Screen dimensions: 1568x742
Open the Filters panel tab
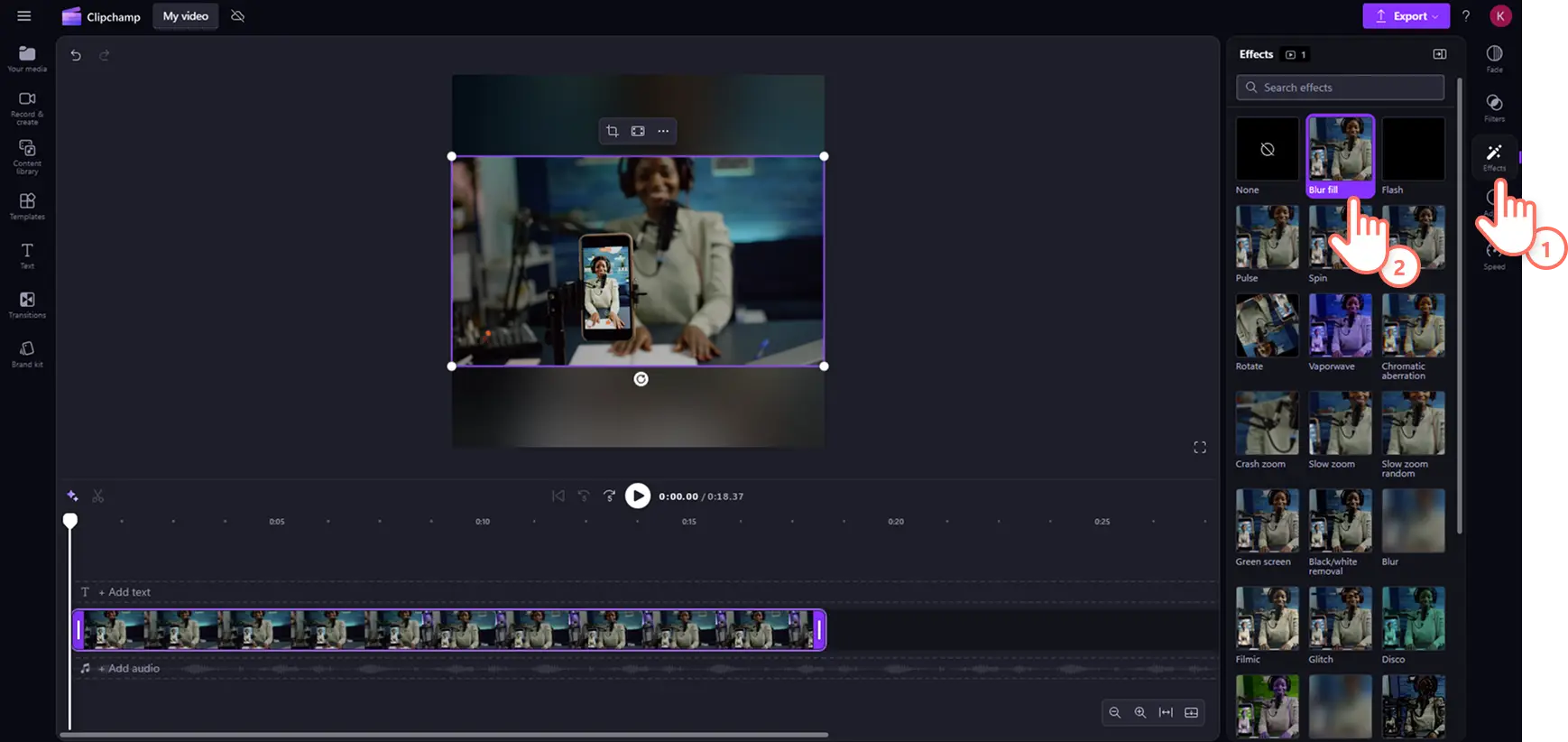click(1494, 108)
